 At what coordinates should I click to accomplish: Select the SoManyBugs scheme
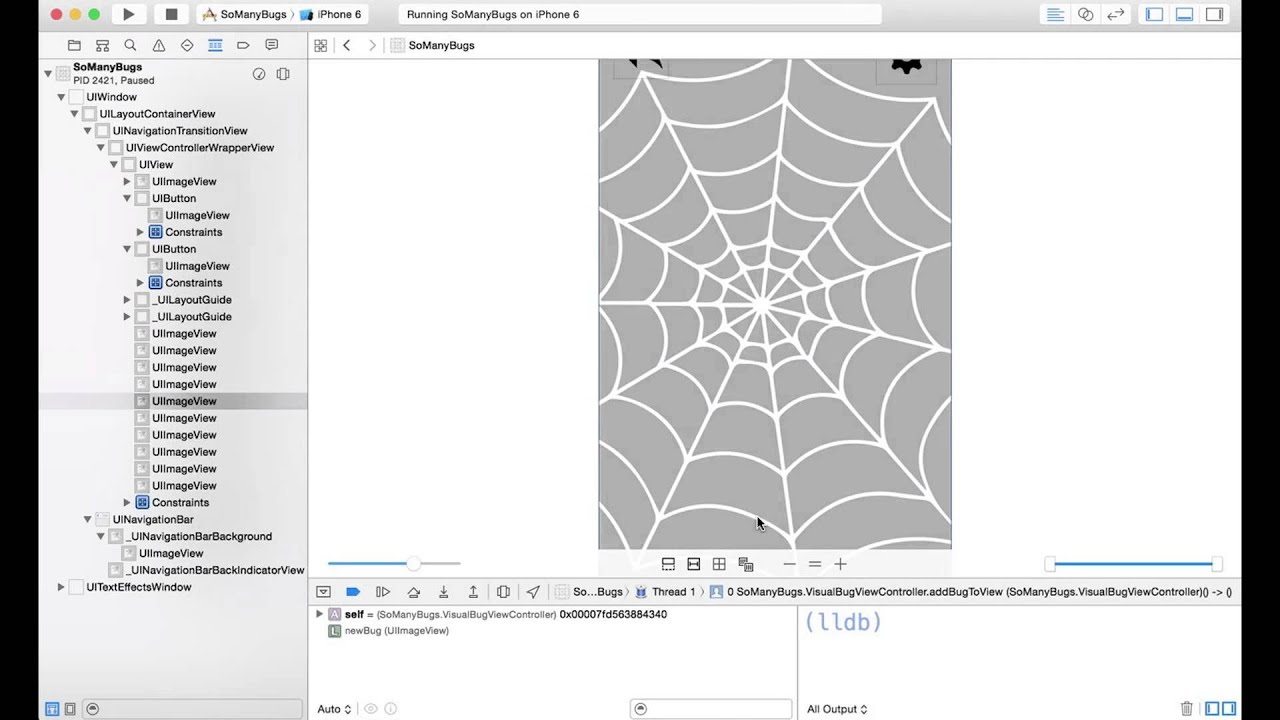pos(243,14)
